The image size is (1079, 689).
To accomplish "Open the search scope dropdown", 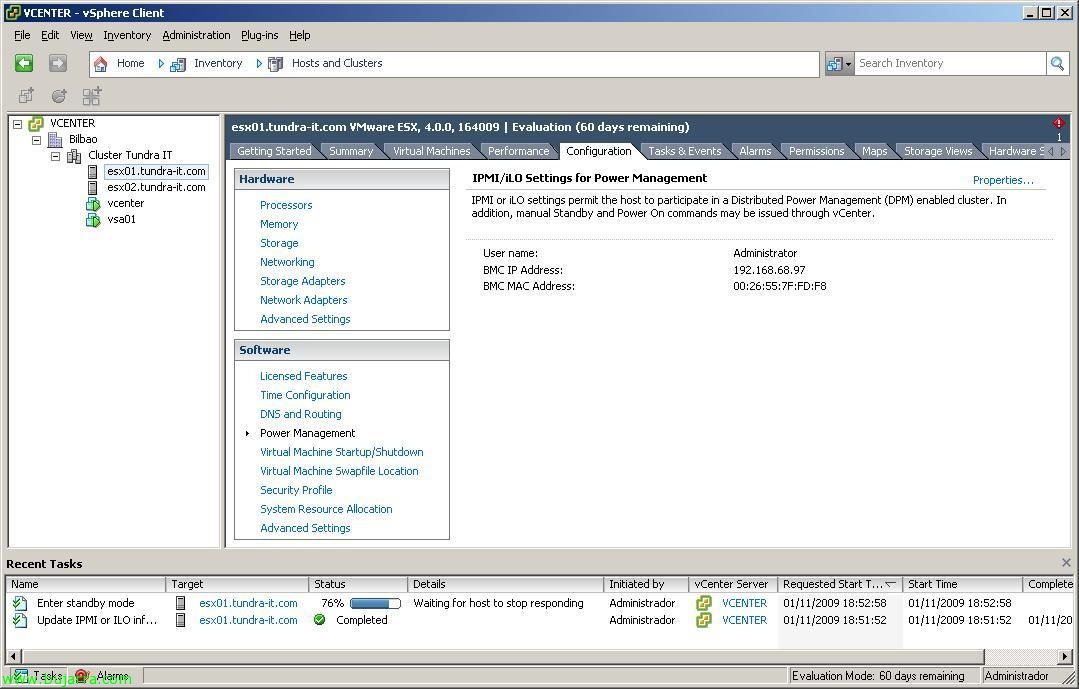I will 840,63.
